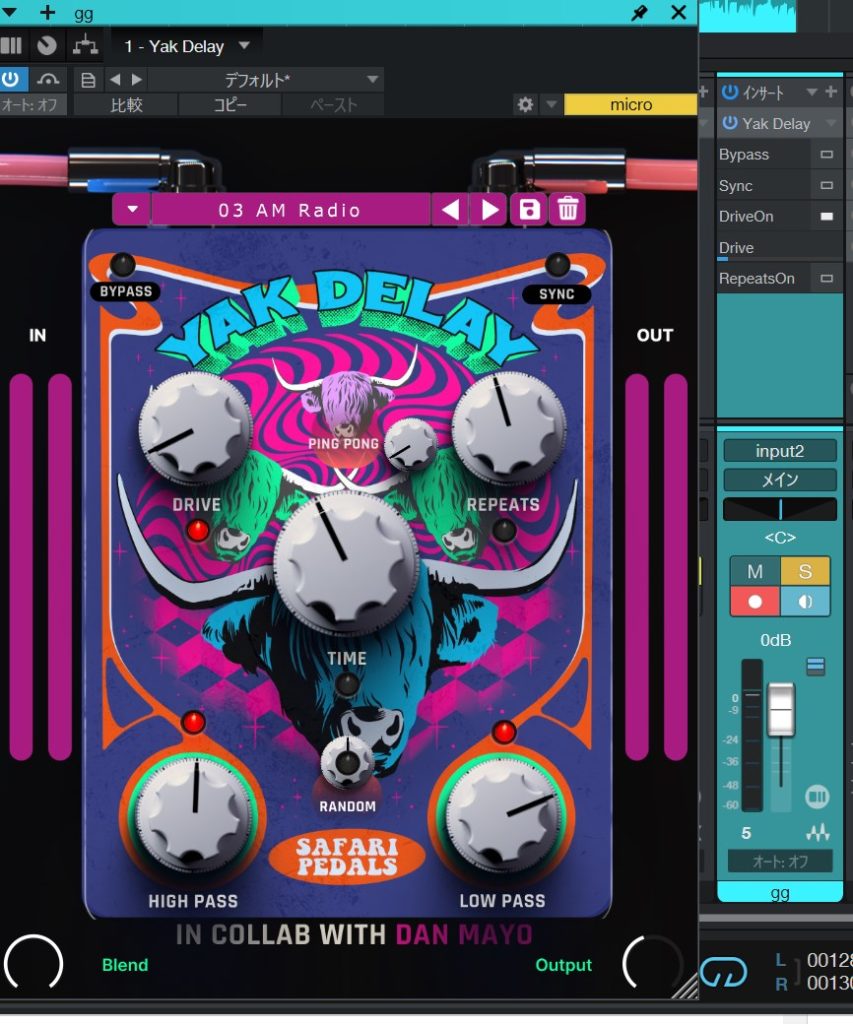
Task: Open plugin settings gear icon
Action: (x=525, y=105)
